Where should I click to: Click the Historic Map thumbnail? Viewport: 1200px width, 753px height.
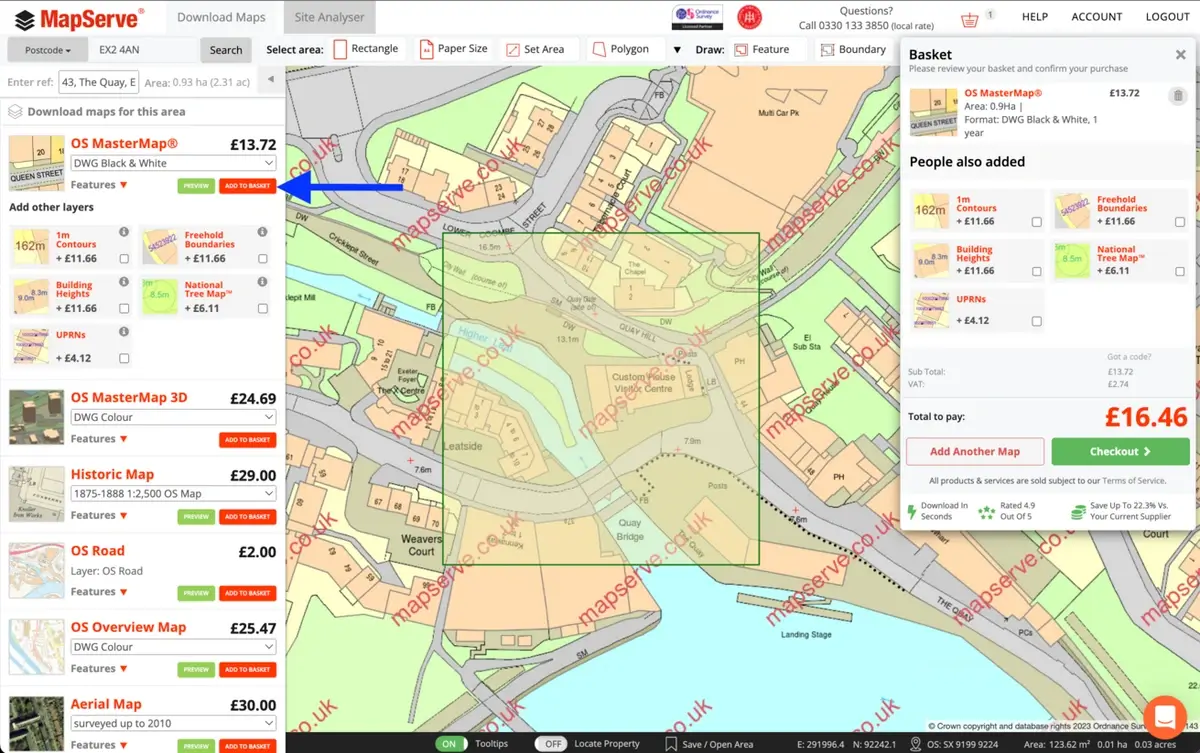tap(36, 494)
